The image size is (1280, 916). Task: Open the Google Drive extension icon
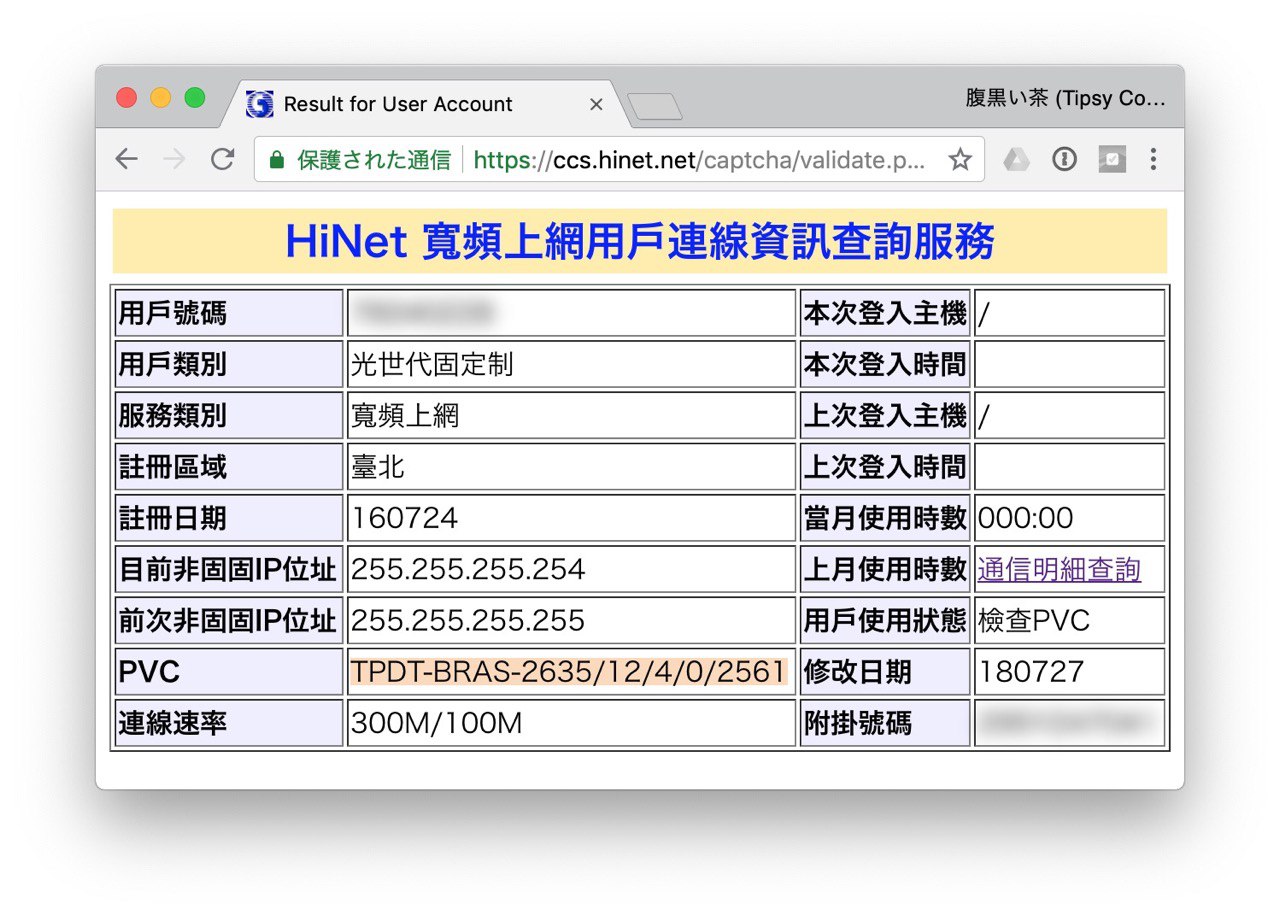pyautogui.click(x=1016, y=159)
